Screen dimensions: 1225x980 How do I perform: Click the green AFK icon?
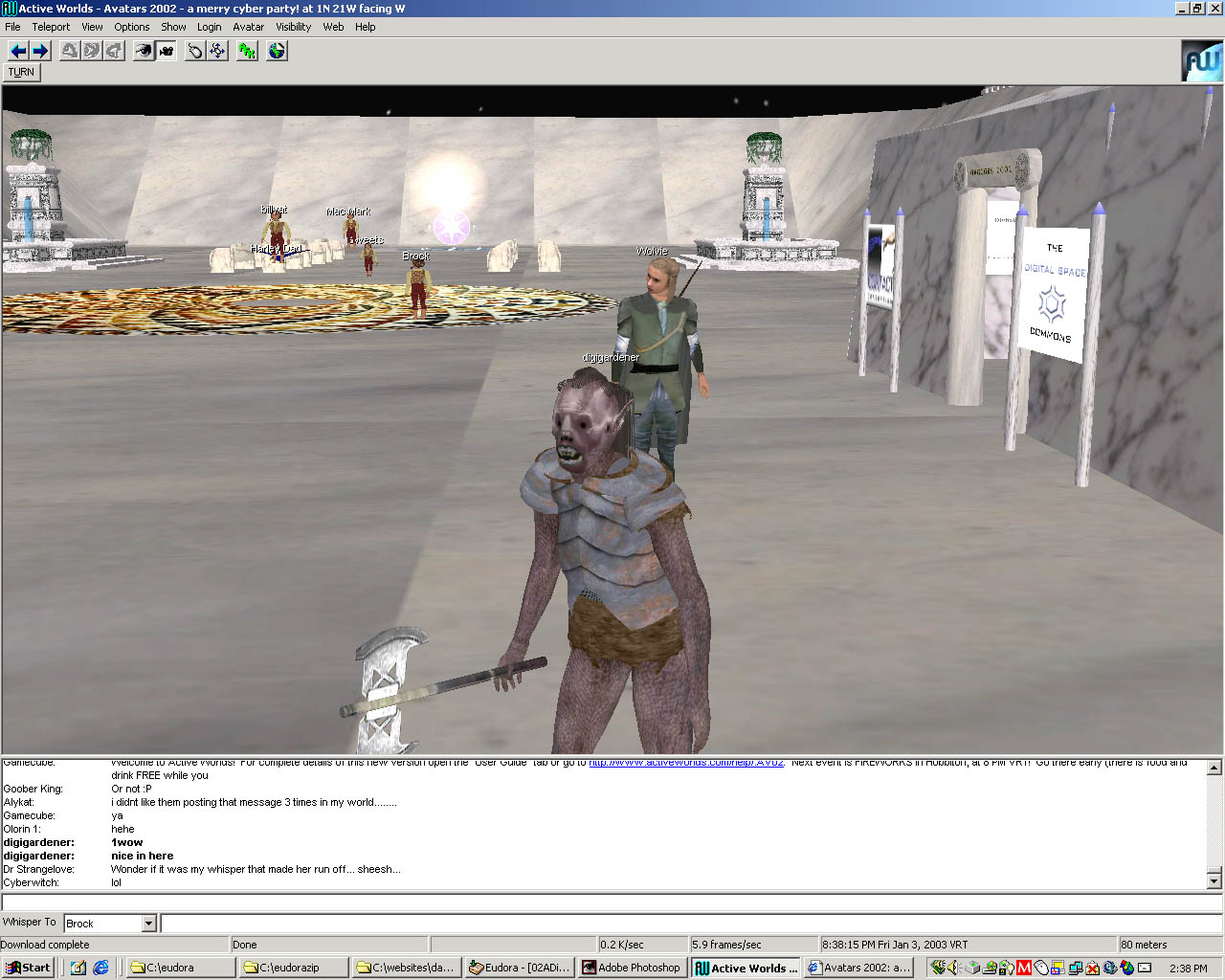(x=248, y=51)
